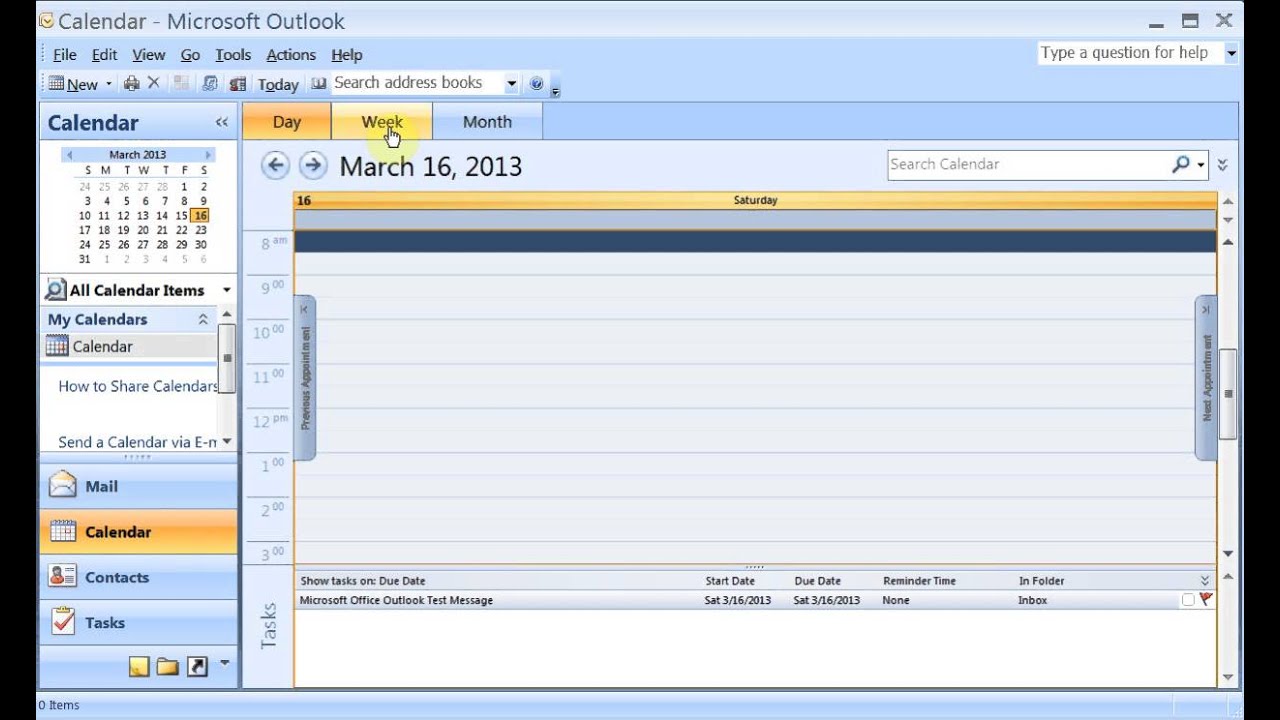Open the Toolbar Options arrow
The width and height of the screenshot is (1280, 720).
point(555,91)
